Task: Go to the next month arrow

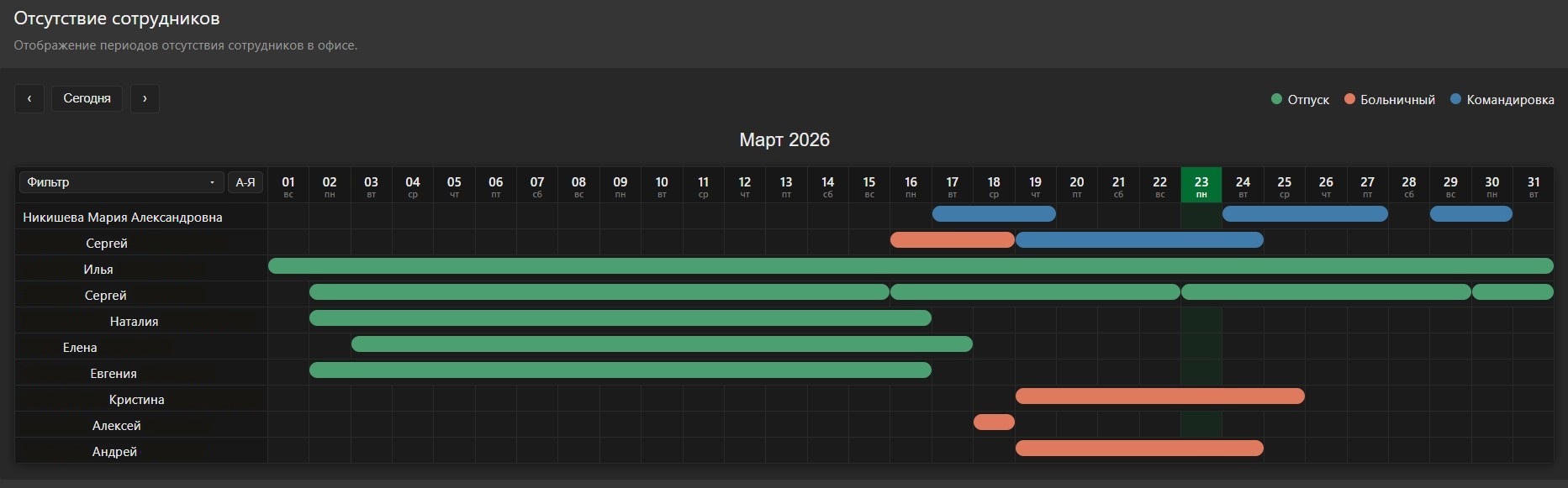Action: (x=145, y=98)
